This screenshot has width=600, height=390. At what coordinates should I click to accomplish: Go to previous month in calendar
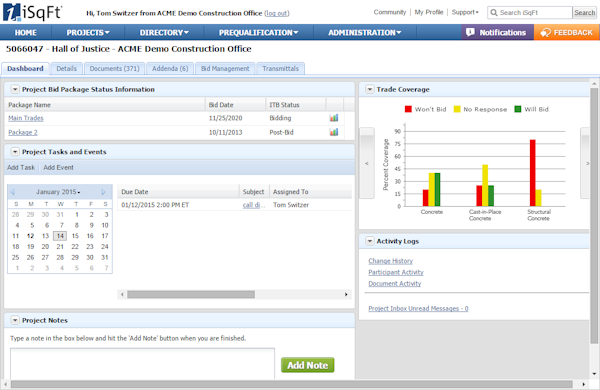13,192
